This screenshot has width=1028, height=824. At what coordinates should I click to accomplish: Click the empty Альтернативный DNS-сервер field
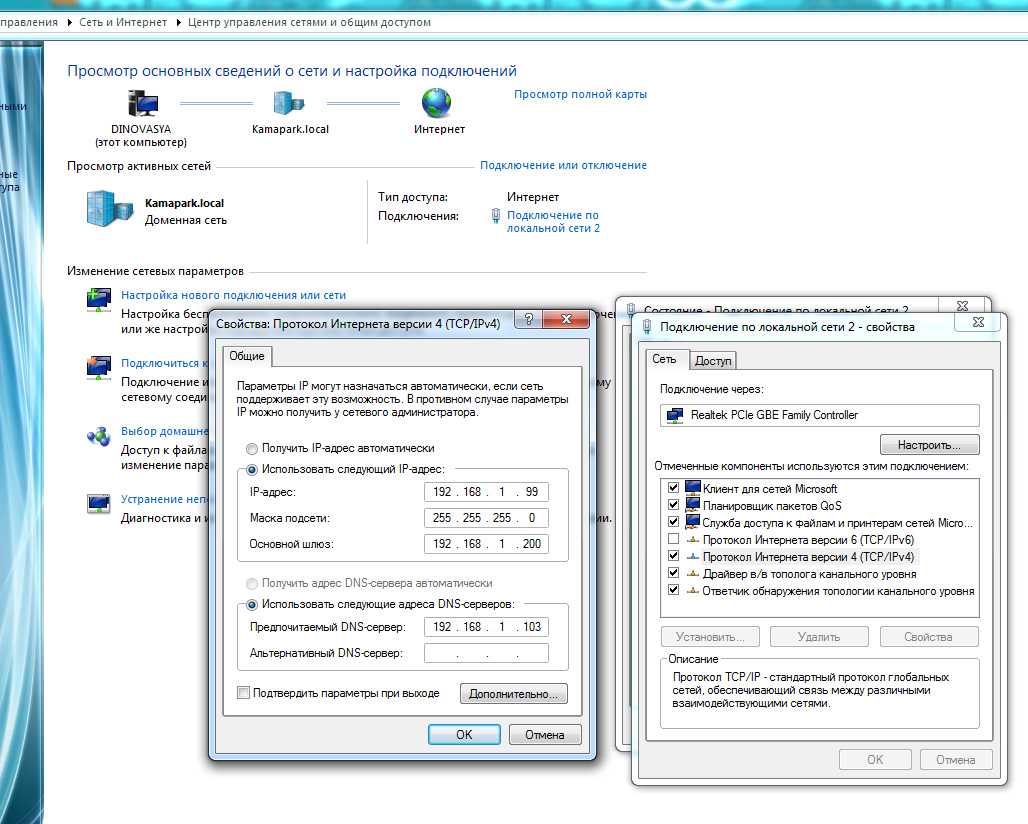[x=486, y=653]
